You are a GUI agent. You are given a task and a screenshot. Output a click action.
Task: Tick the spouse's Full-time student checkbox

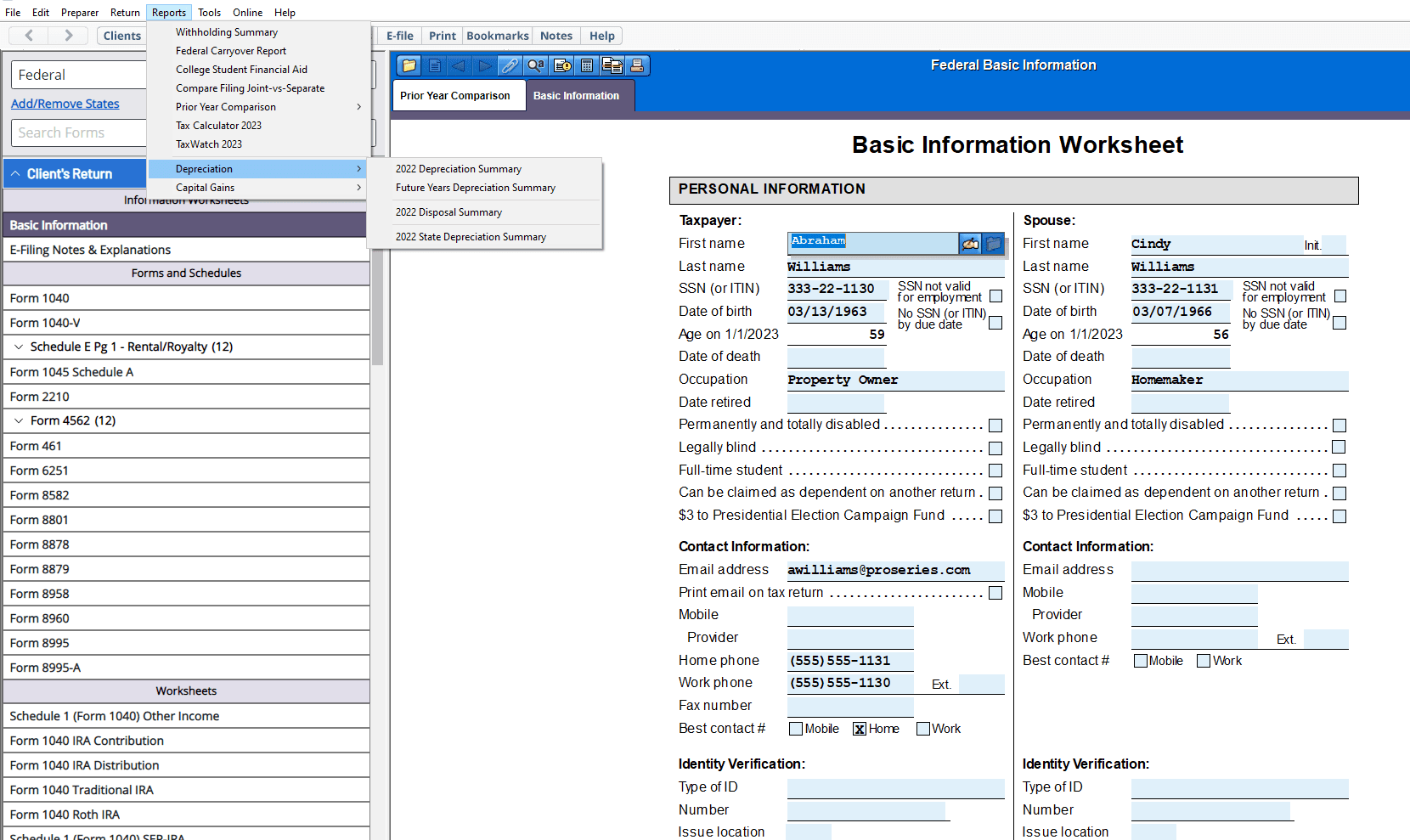(x=1339, y=471)
